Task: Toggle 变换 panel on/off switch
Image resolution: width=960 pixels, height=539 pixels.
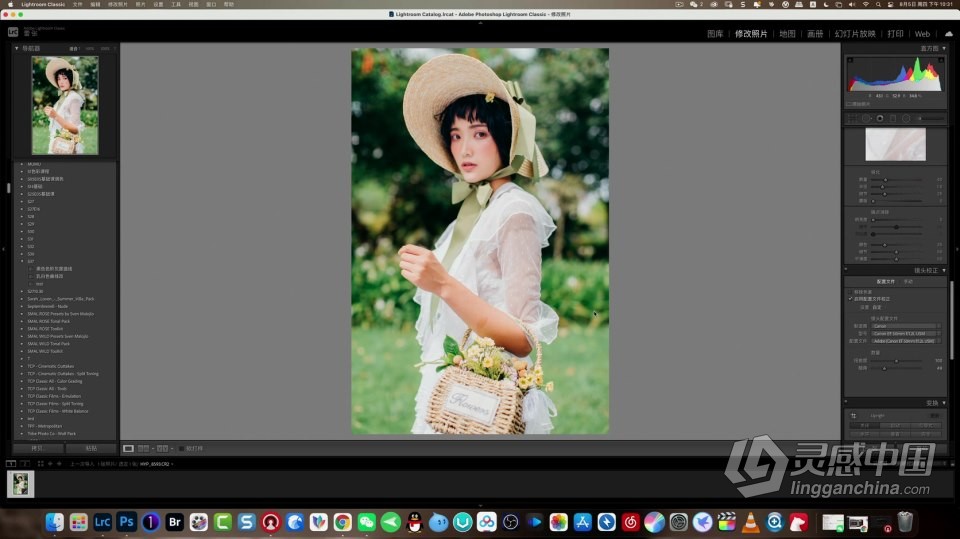Action: [x=846, y=403]
